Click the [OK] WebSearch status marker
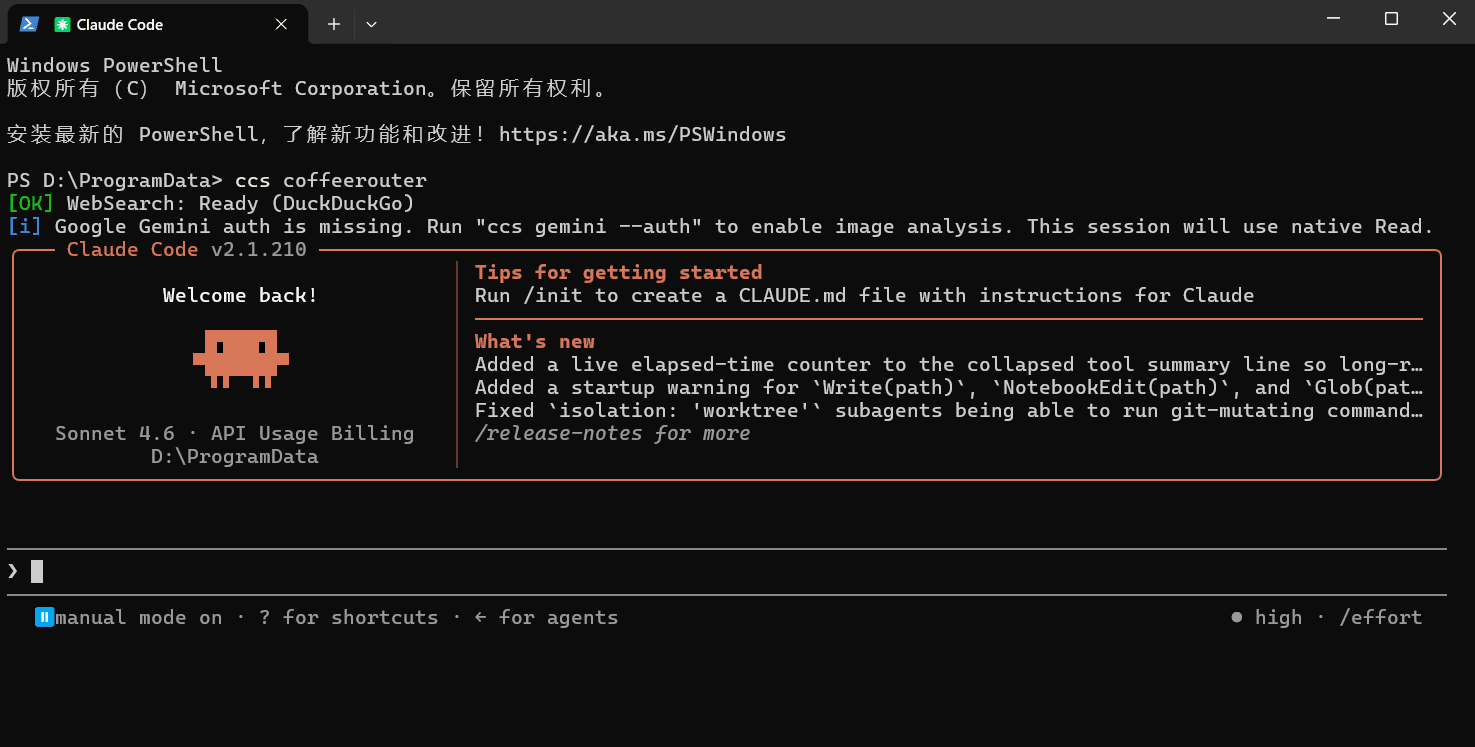The height and width of the screenshot is (747, 1475). click(31, 203)
